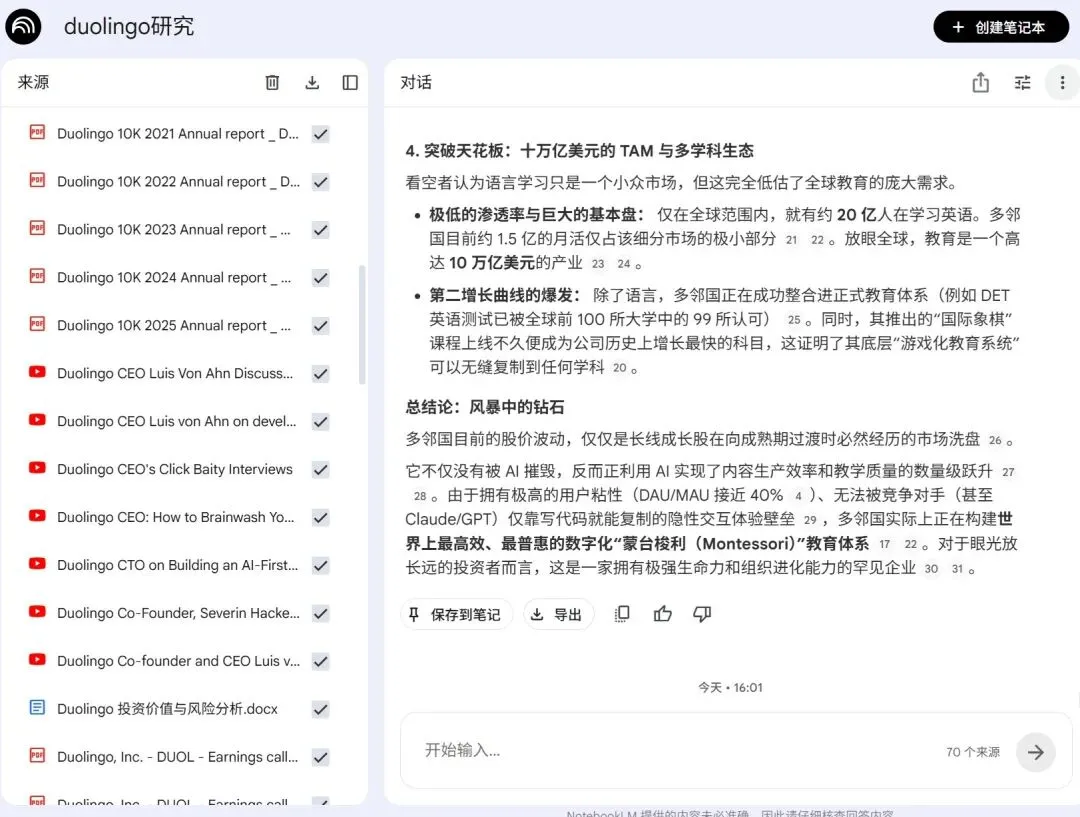Click citation 25 after 99 所认可
This screenshot has width=1080, height=817.
tap(794, 320)
